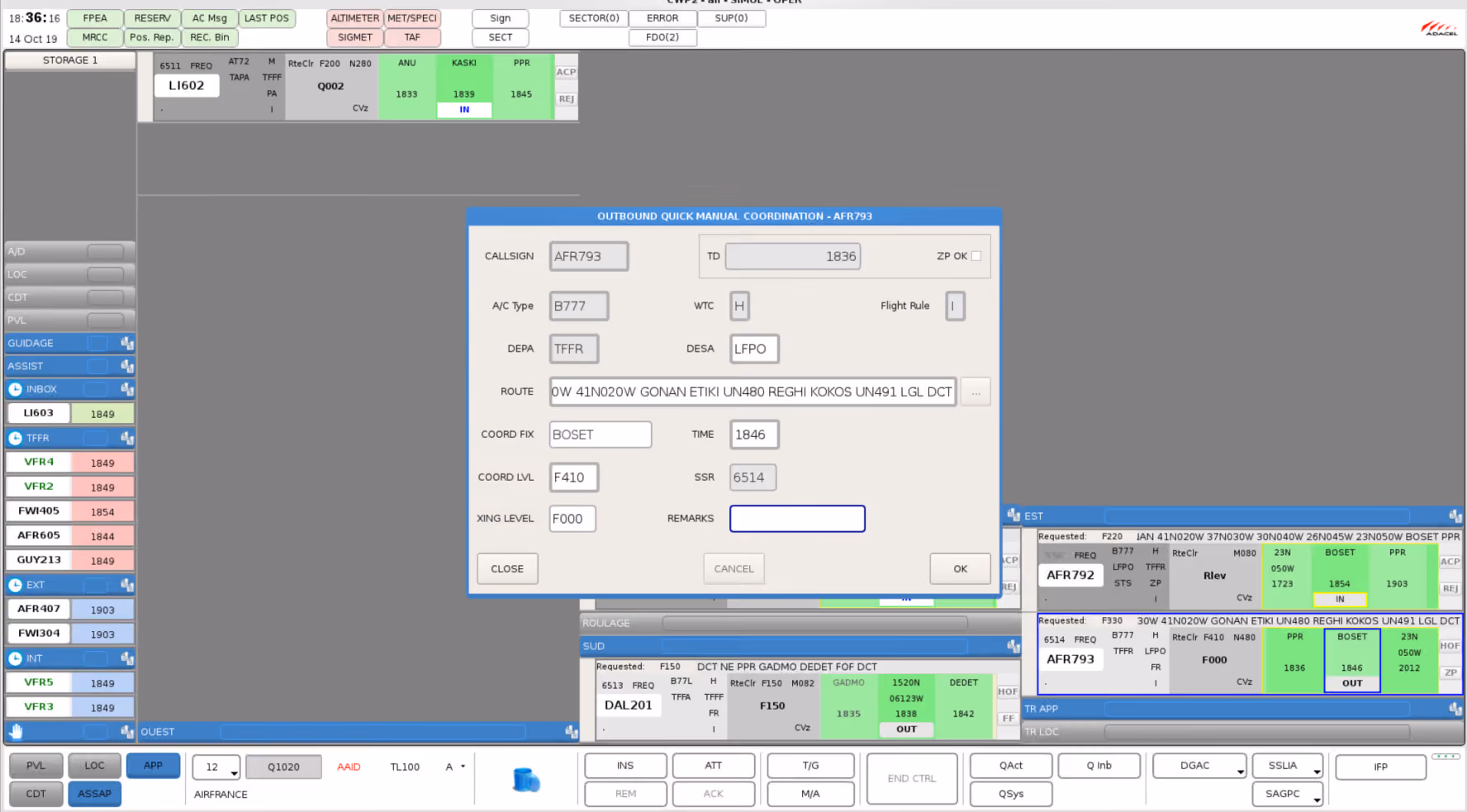
Task: Open the SAGPC dropdown
Action: click(1288, 794)
